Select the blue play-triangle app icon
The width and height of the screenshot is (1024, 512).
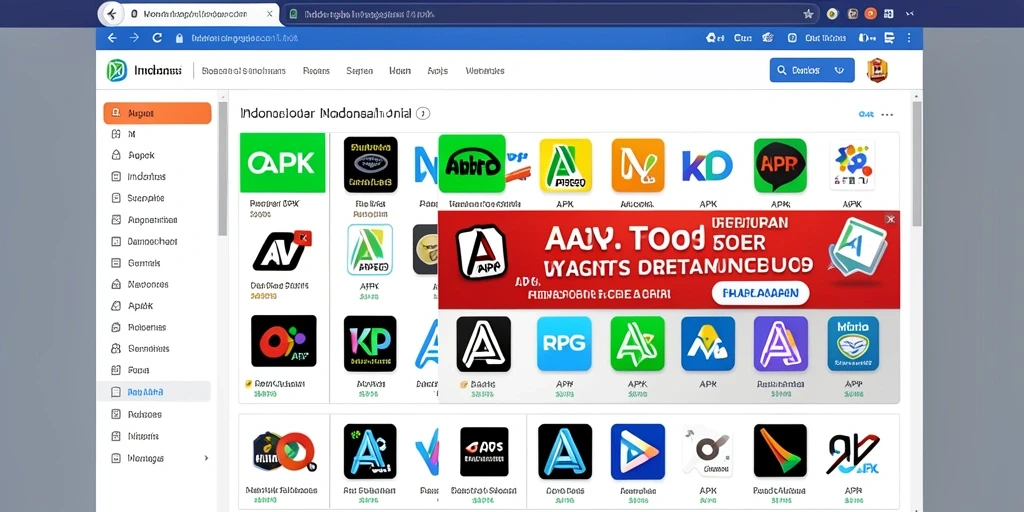(638, 451)
